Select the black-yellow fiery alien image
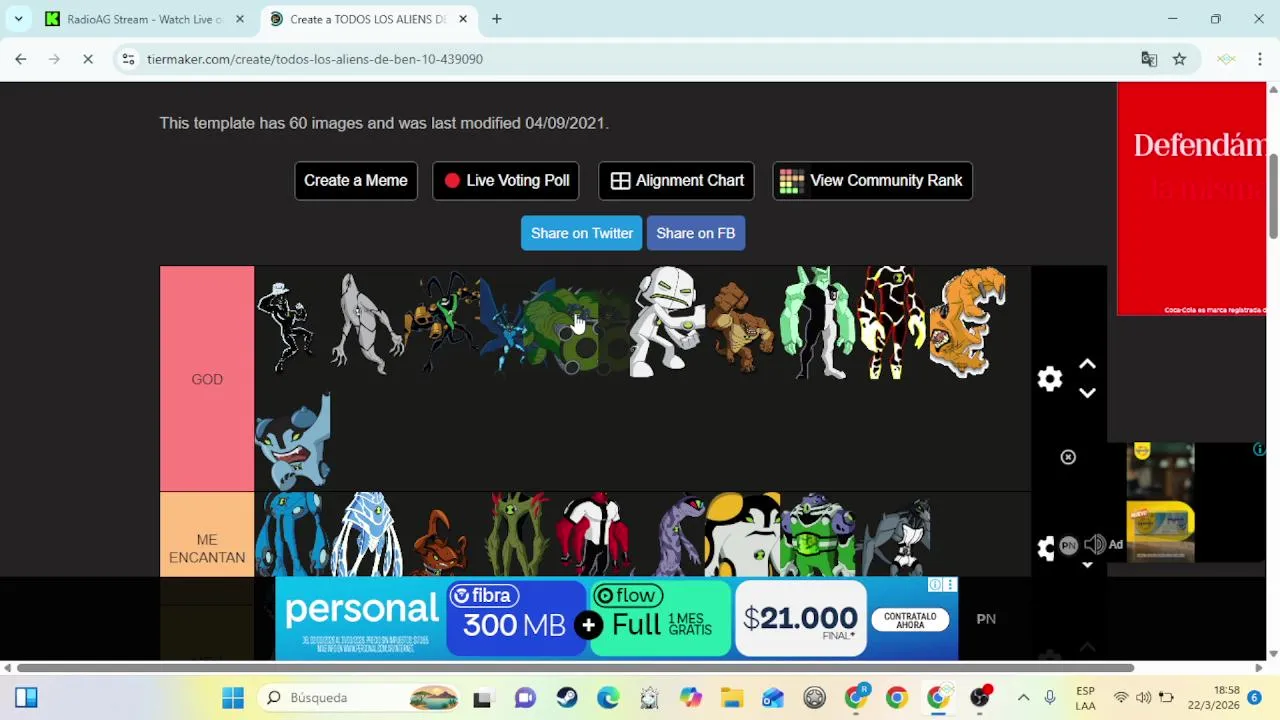This screenshot has height=720, width=1280. point(893,322)
